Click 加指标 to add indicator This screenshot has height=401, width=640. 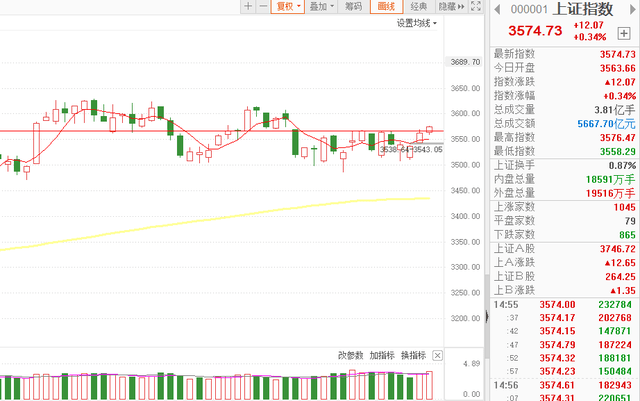381,355
